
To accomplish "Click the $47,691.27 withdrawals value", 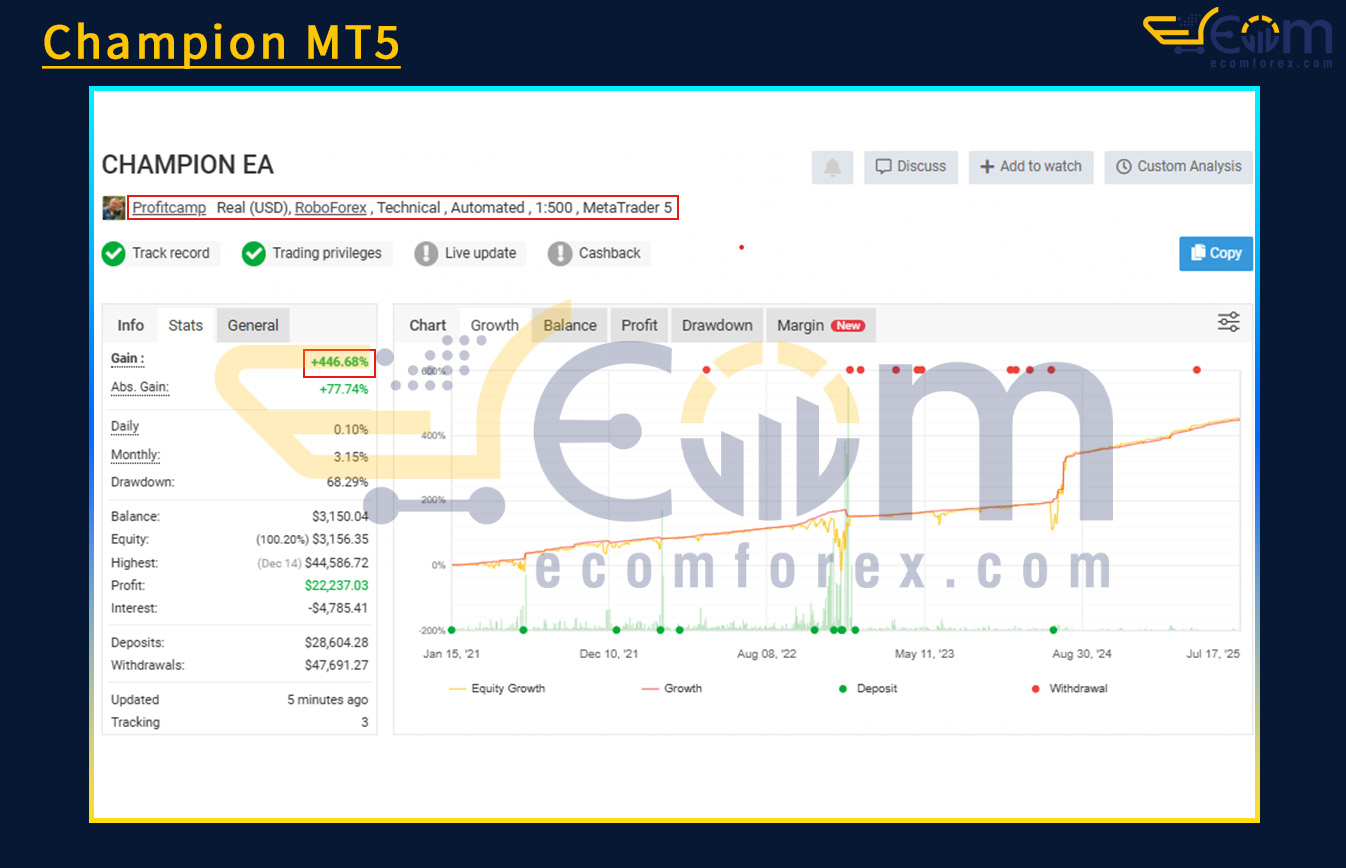I will click(x=336, y=665).
